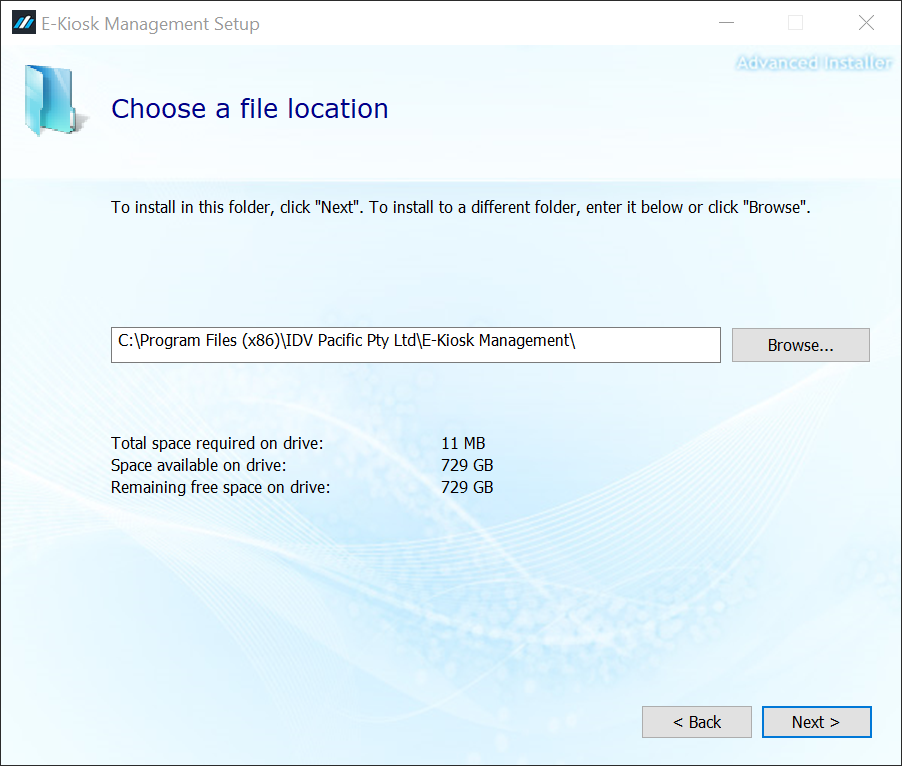The height and width of the screenshot is (766, 902).
Task: Click the "E-Kiosk Management Setup" window title
Action: 150,24
